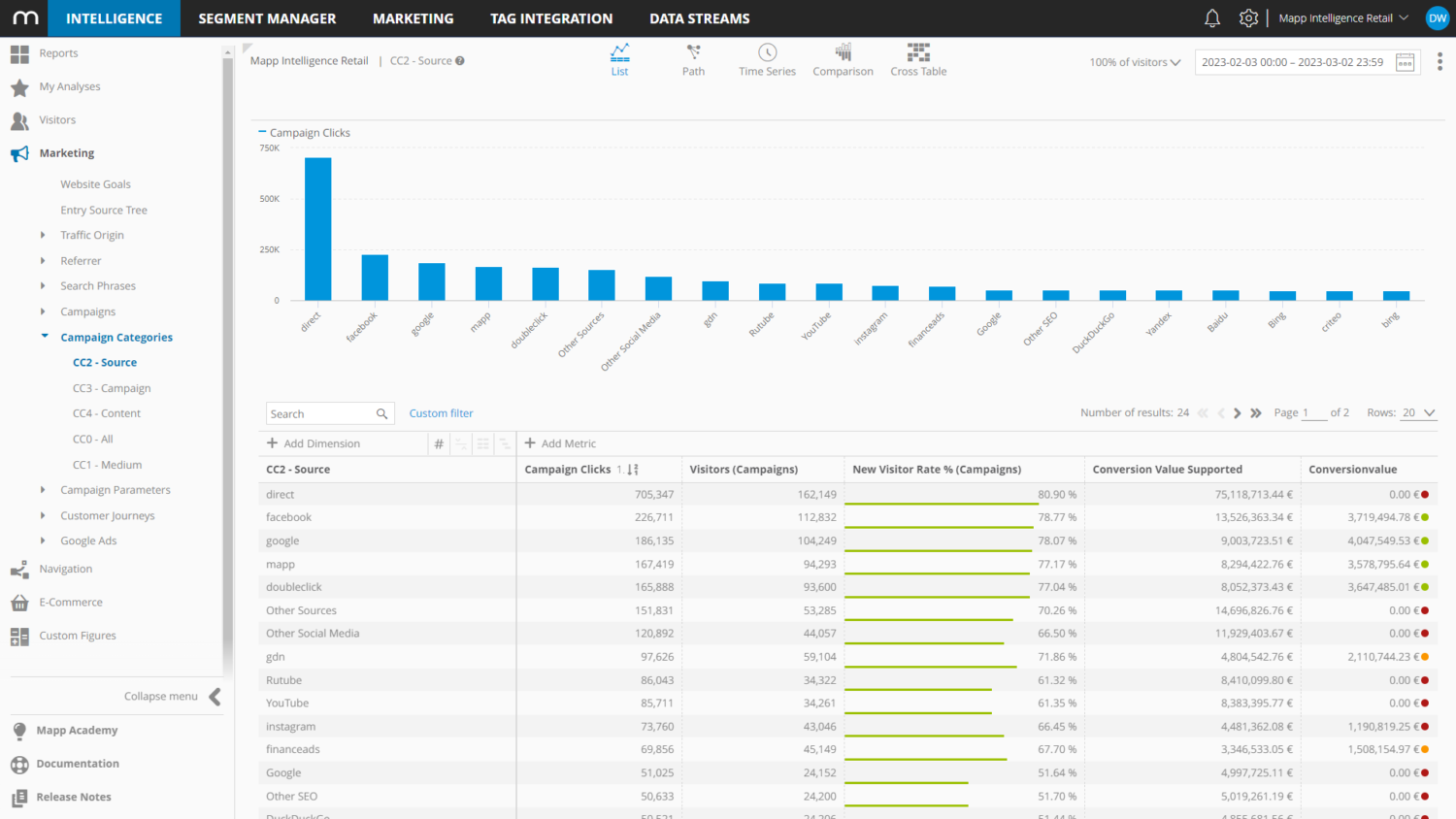This screenshot has height=819, width=1456.
Task: Open the settings gear icon
Action: pos(1248,18)
